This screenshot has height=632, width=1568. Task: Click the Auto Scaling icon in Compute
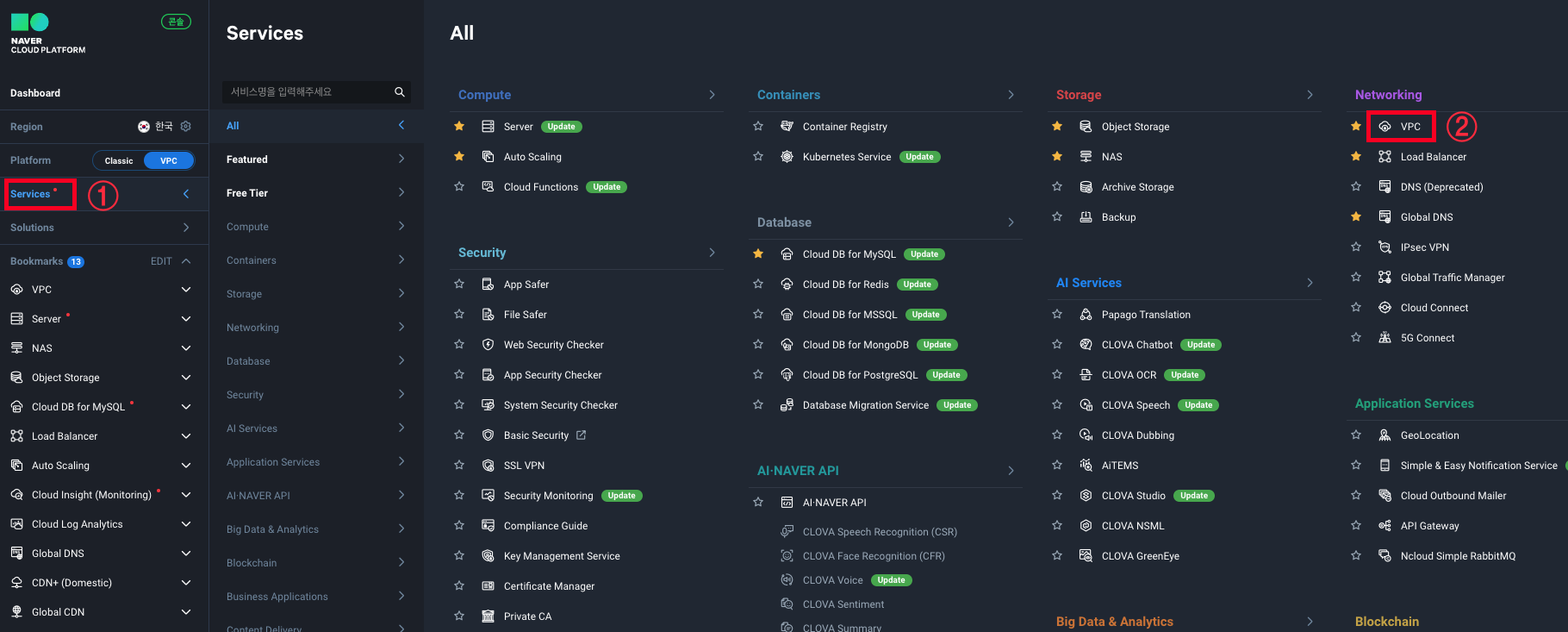pos(488,157)
